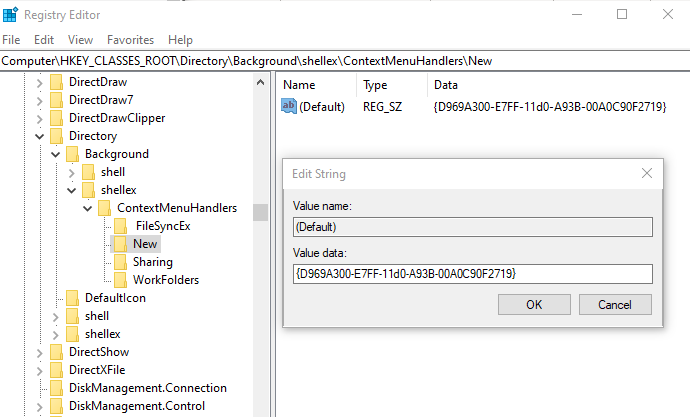
Task: Click the DiskManagement.Connection folder icon
Action: coord(56,388)
